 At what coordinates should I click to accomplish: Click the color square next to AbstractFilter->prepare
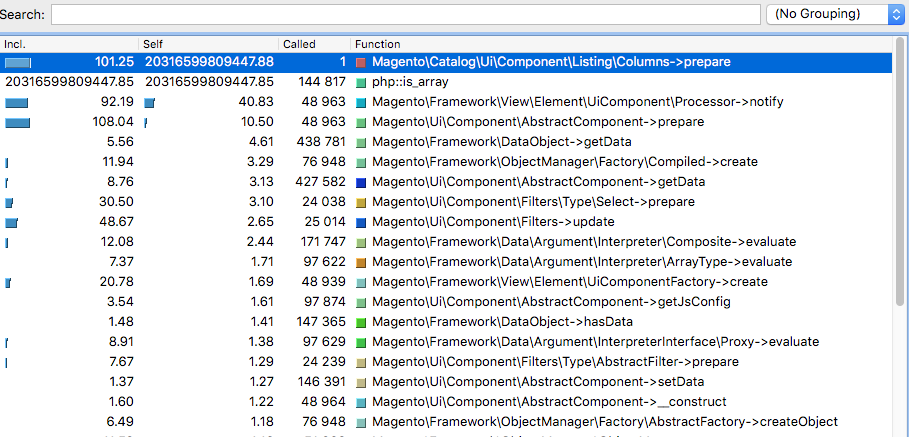click(x=362, y=362)
